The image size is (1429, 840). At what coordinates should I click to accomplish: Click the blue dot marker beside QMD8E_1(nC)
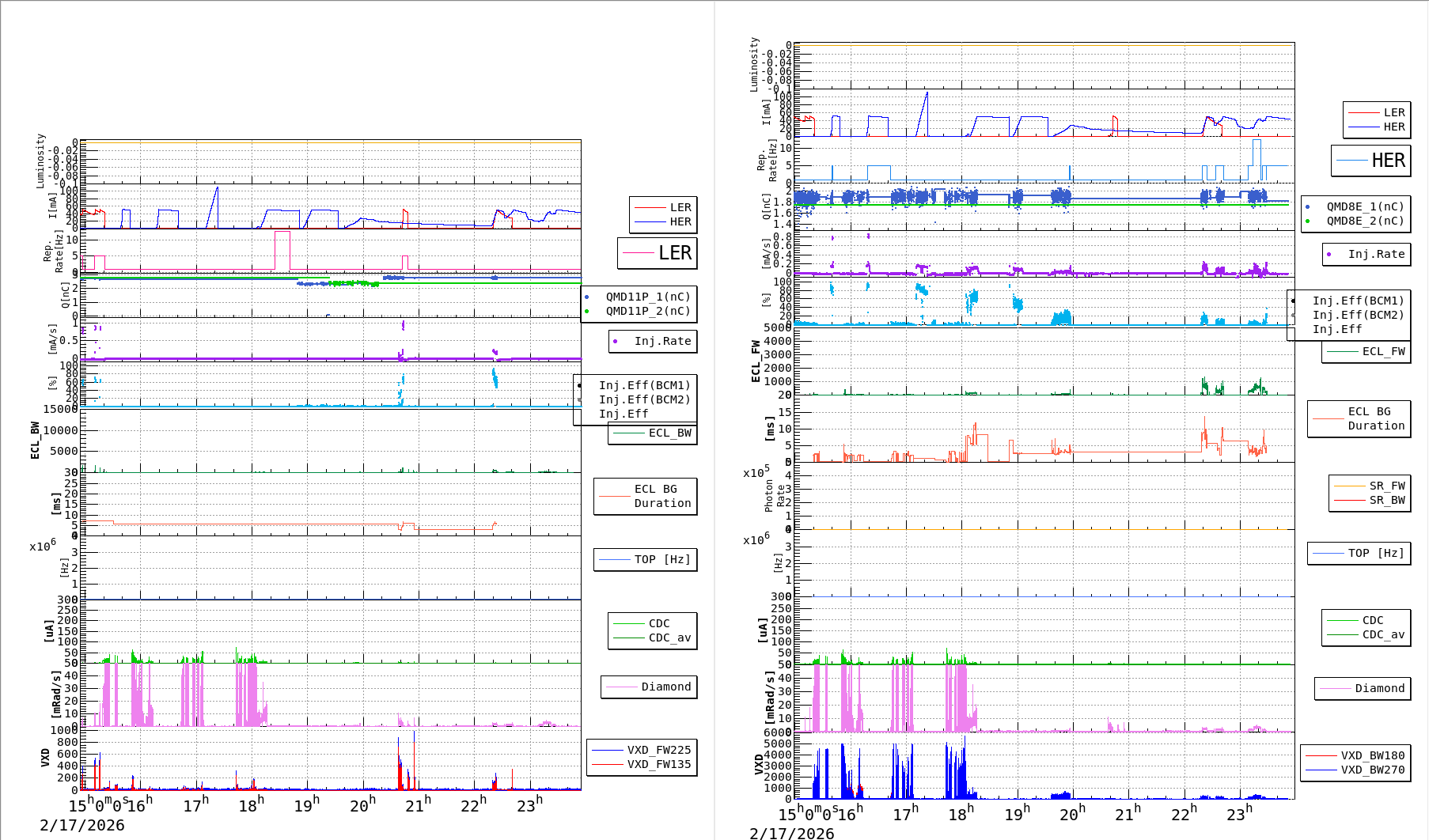(x=1307, y=206)
